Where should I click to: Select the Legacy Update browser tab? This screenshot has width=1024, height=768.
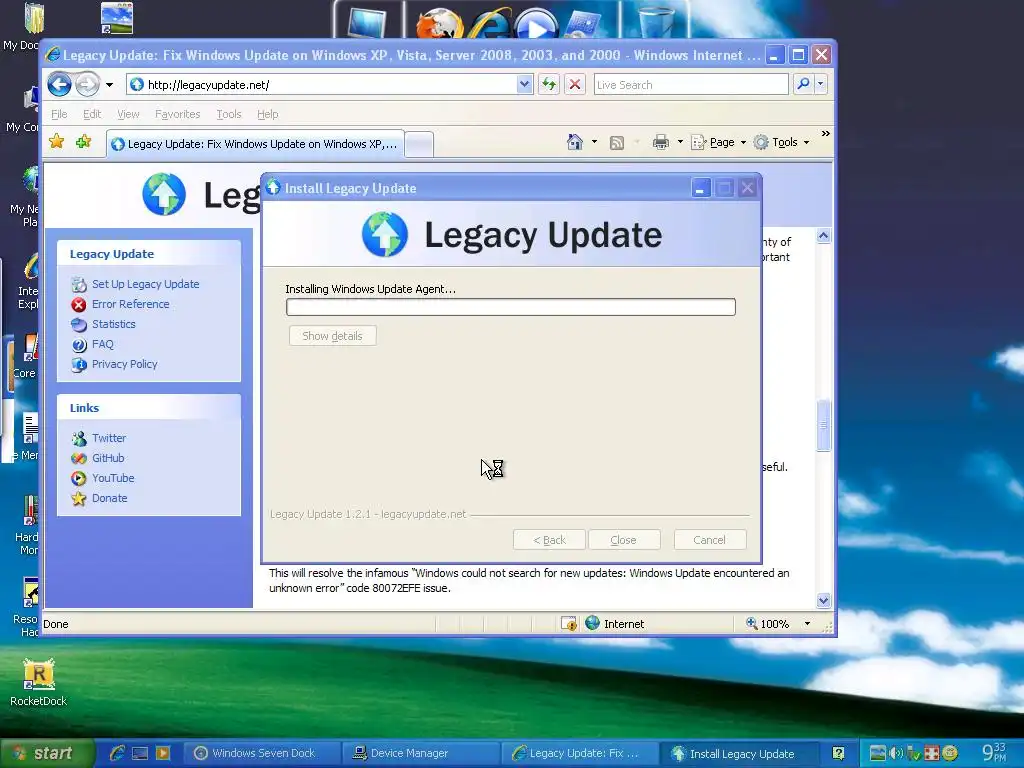(x=255, y=144)
